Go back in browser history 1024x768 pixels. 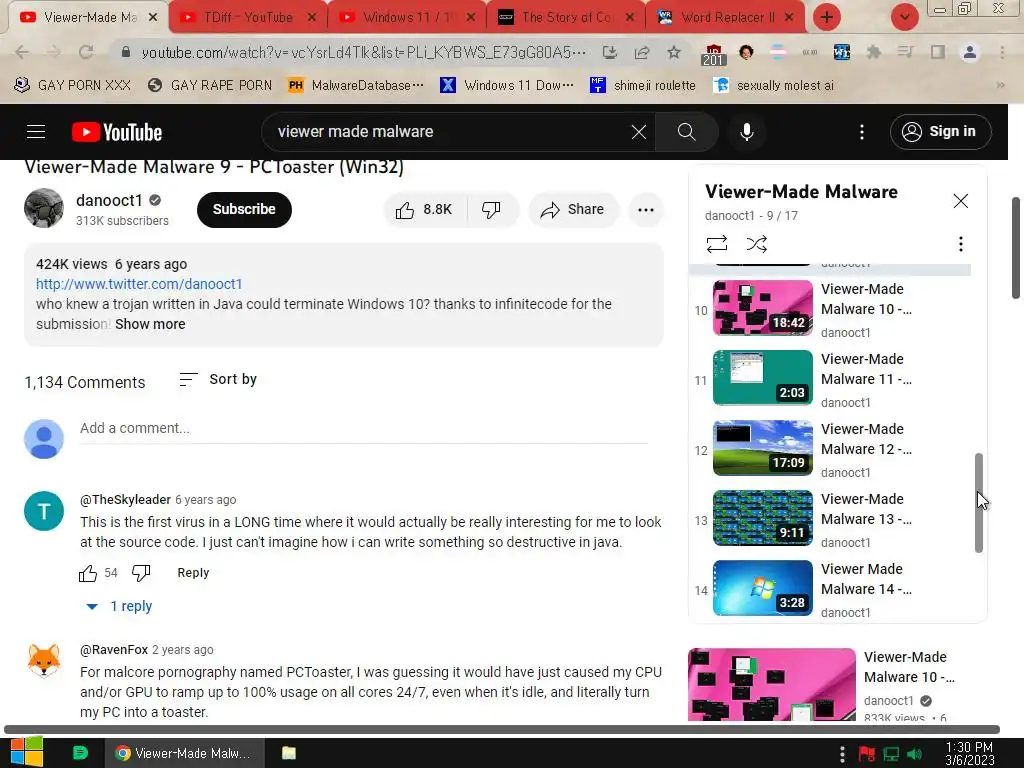pyautogui.click(x=22, y=52)
